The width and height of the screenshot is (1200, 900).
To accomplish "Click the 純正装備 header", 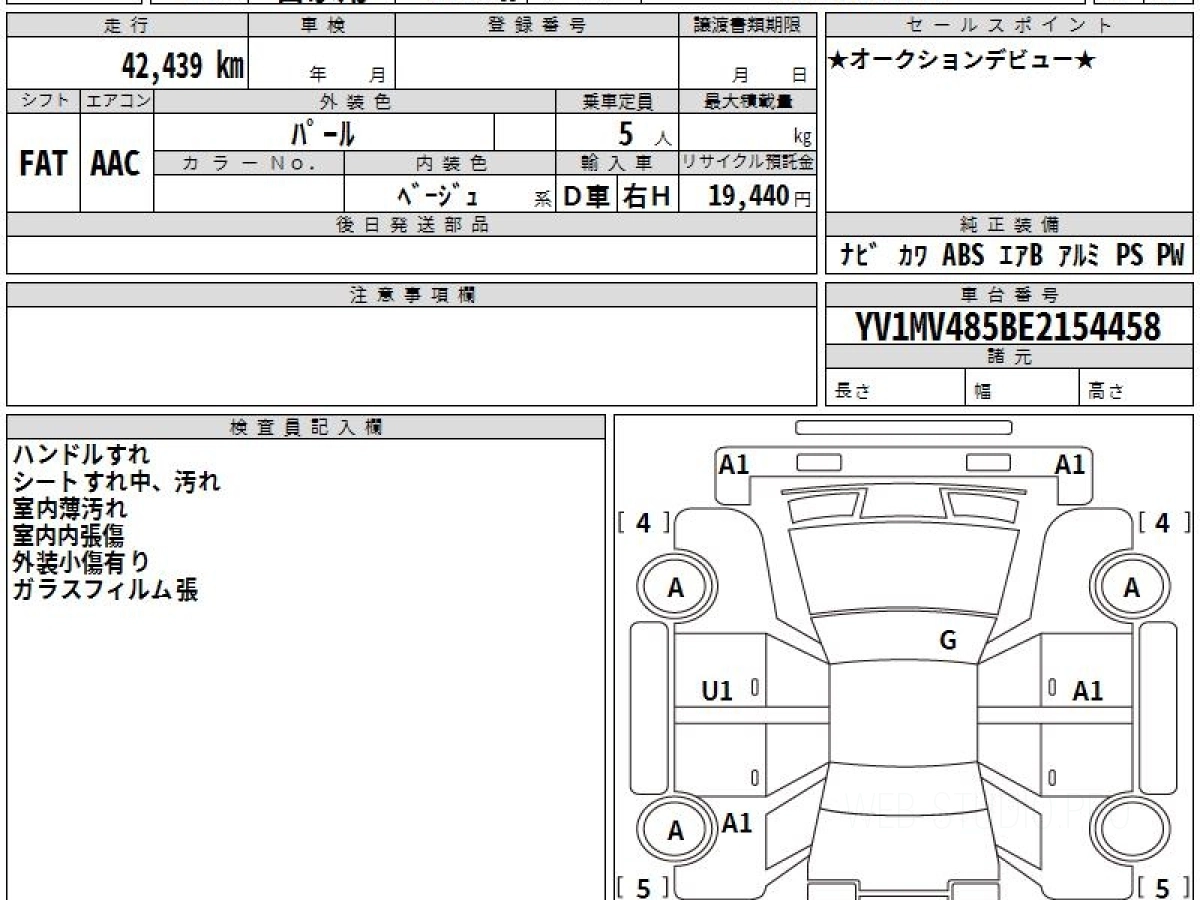I will 1009,225.
